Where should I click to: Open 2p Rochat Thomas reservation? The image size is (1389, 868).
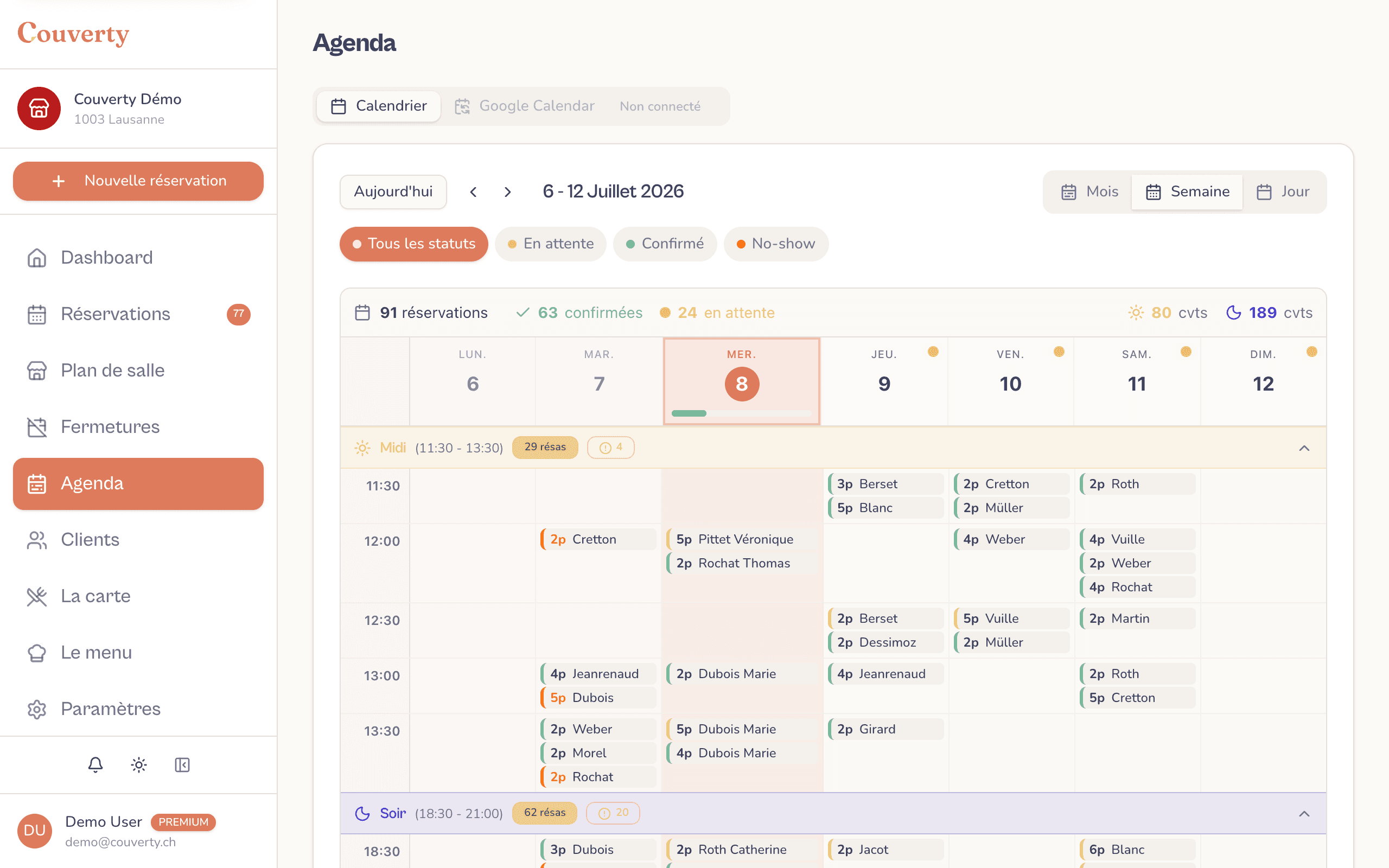pyautogui.click(x=743, y=563)
